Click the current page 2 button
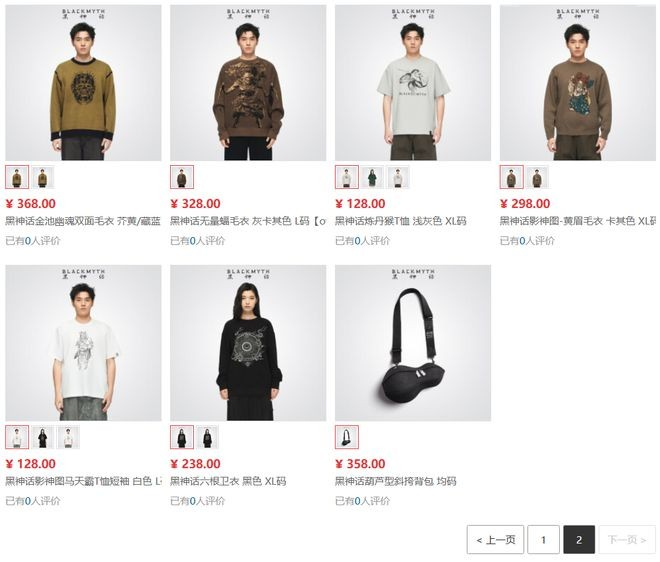The image size is (660, 562). [579, 540]
